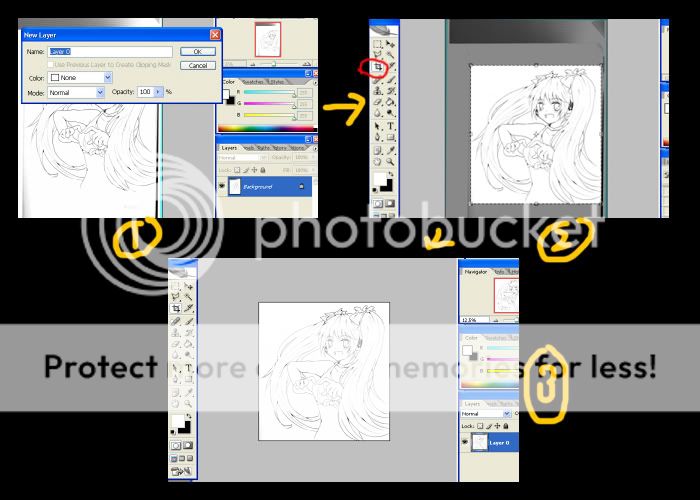Image resolution: width=700 pixels, height=500 pixels.
Task: Click the default colors icon in the top-right toolbox
Action: point(374,190)
